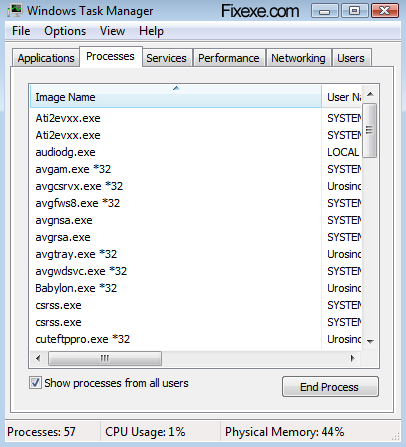Click the vertical scrollbar thumb
The image size is (406, 447).
pyautogui.click(x=369, y=130)
